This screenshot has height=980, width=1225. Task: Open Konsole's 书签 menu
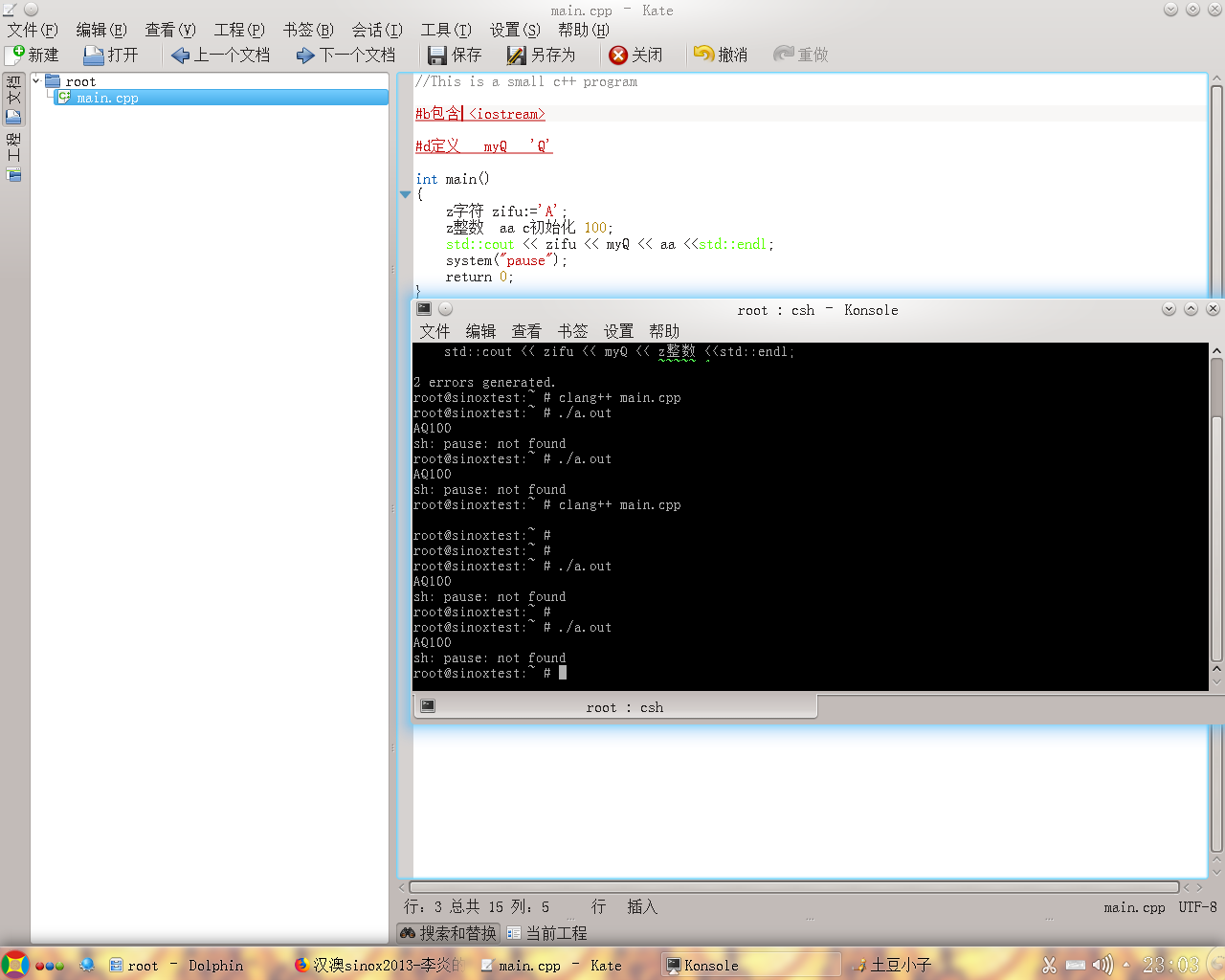tap(572, 331)
